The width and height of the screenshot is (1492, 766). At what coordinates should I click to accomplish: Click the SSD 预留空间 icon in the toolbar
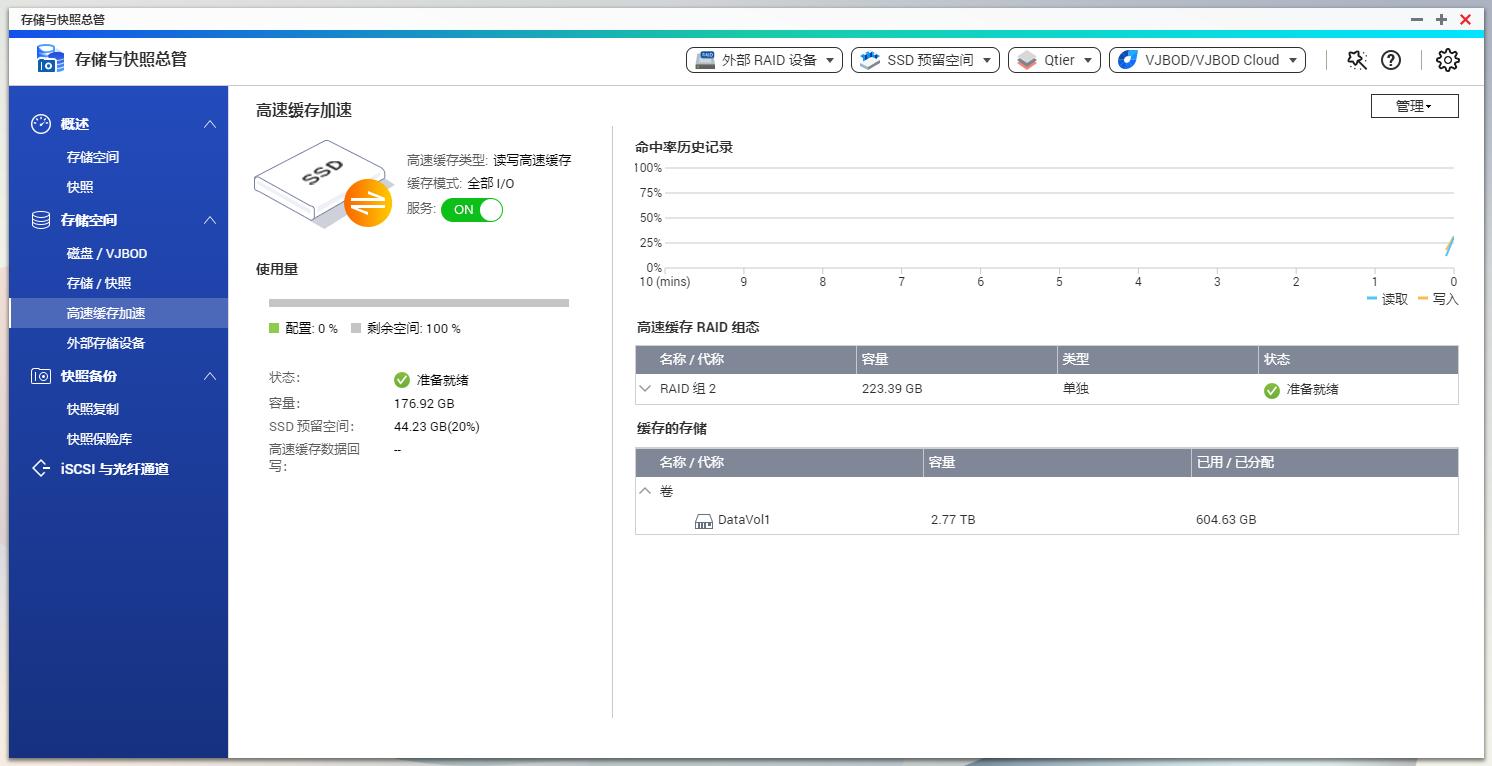[x=867, y=59]
